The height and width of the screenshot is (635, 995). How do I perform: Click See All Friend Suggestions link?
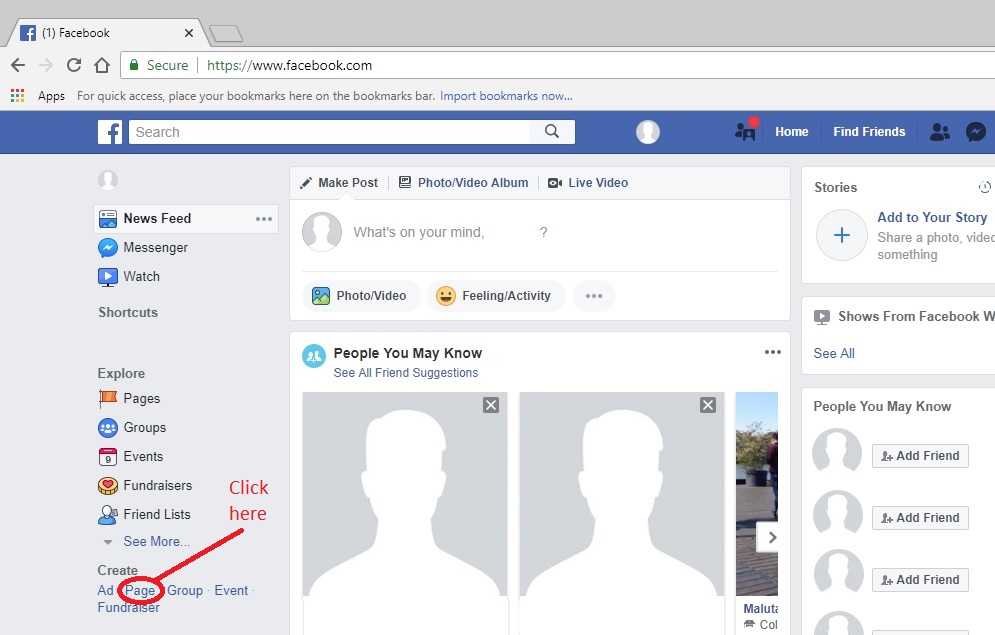click(x=405, y=373)
